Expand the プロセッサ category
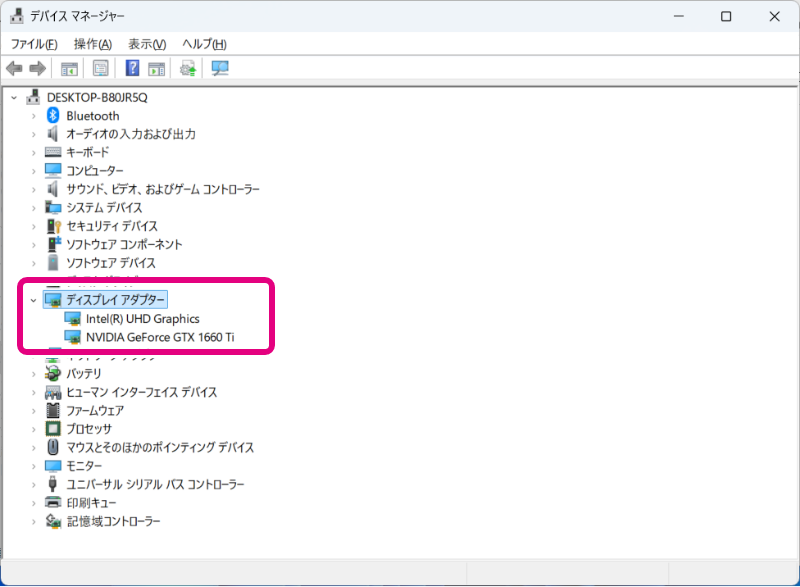 33,429
